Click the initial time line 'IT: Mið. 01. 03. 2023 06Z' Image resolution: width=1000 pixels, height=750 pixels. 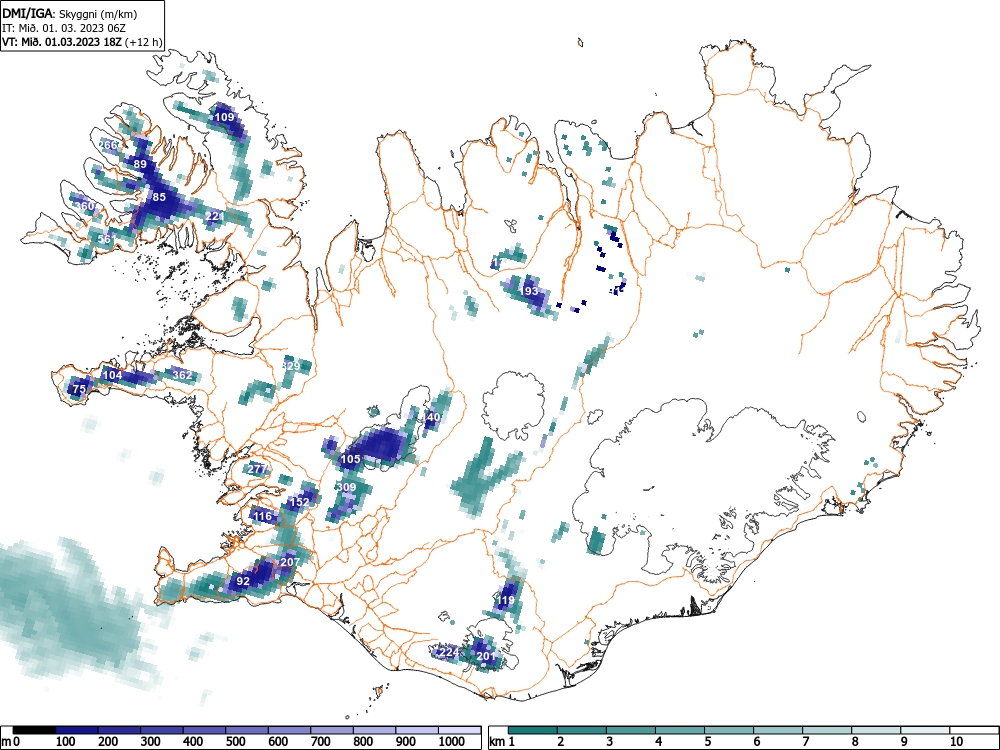[x=64, y=28]
